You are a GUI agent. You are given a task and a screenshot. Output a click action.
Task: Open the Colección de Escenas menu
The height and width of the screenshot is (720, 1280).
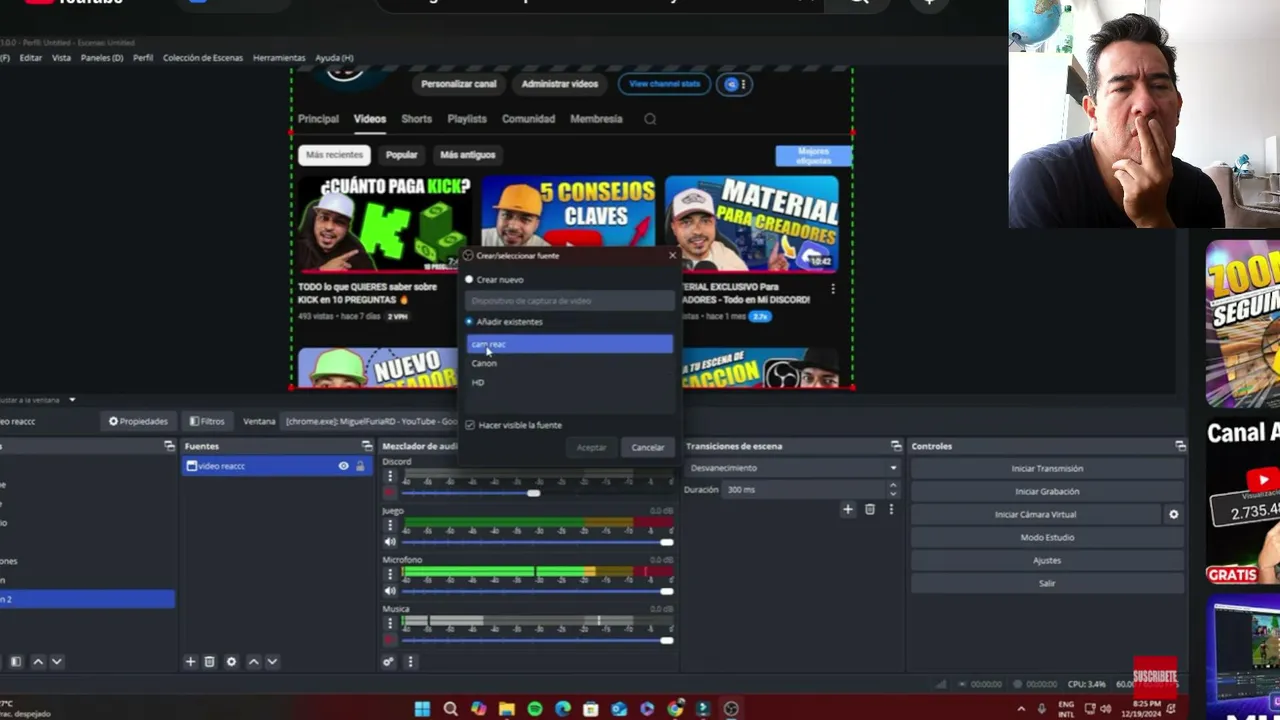[x=203, y=58]
